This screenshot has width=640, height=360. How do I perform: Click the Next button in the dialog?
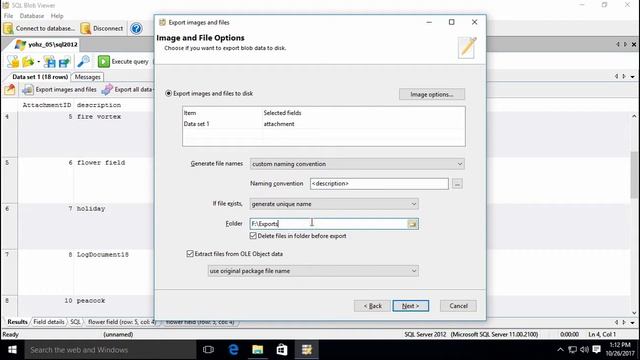(410, 306)
